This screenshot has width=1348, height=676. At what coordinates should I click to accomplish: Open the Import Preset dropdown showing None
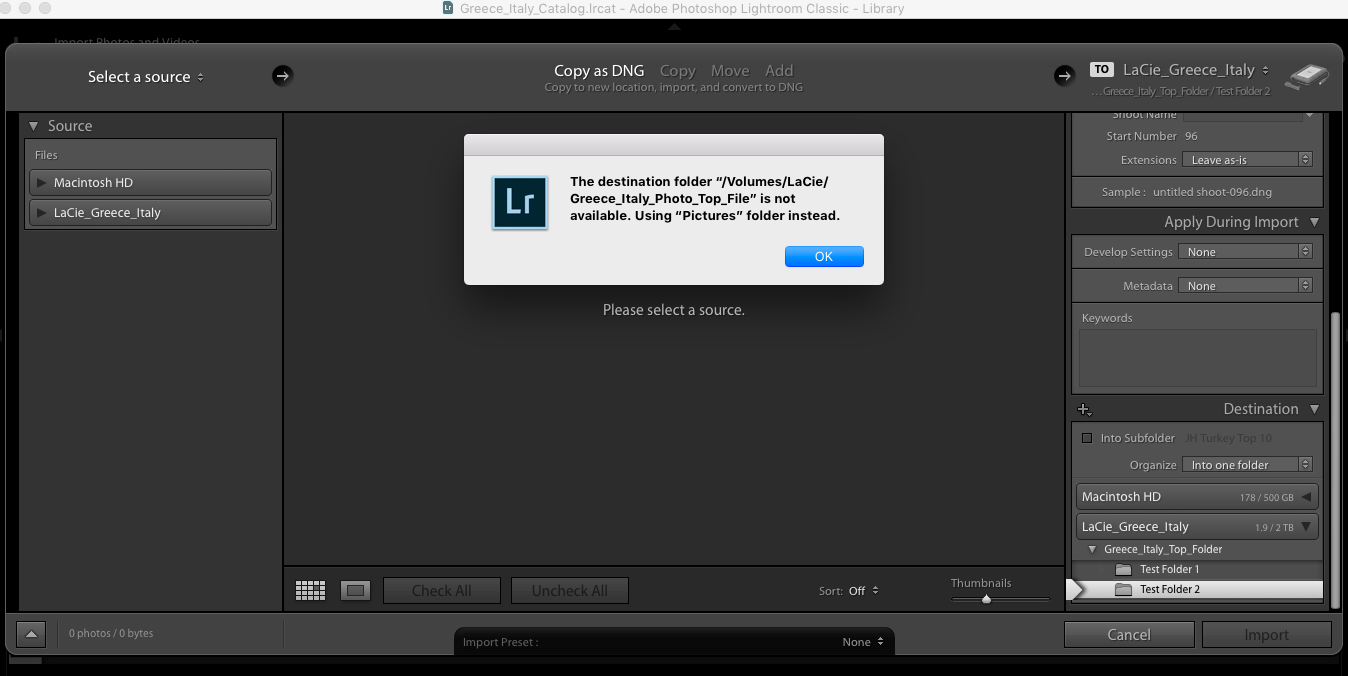(x=863, y=642)
